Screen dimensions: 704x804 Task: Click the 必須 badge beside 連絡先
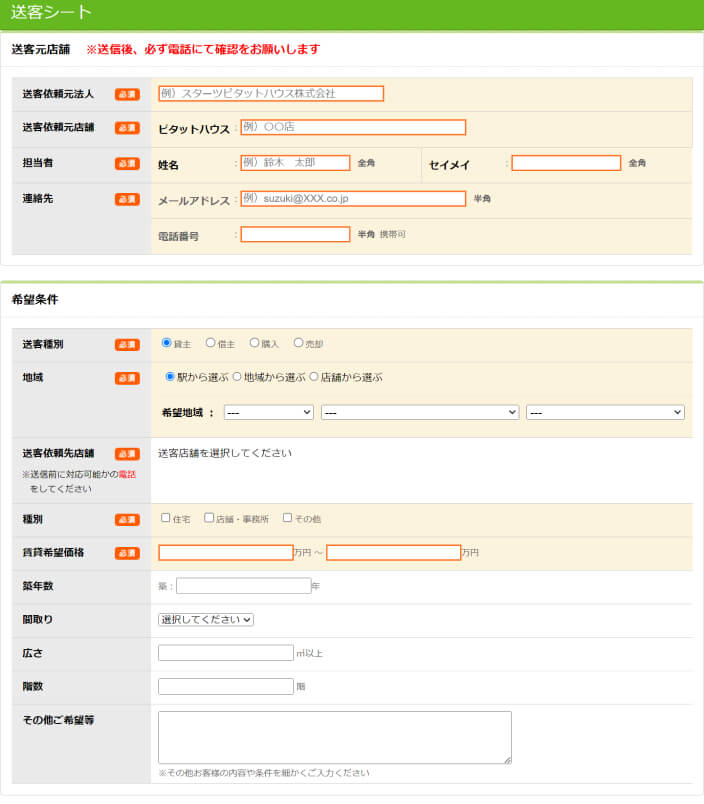[127, 199]
